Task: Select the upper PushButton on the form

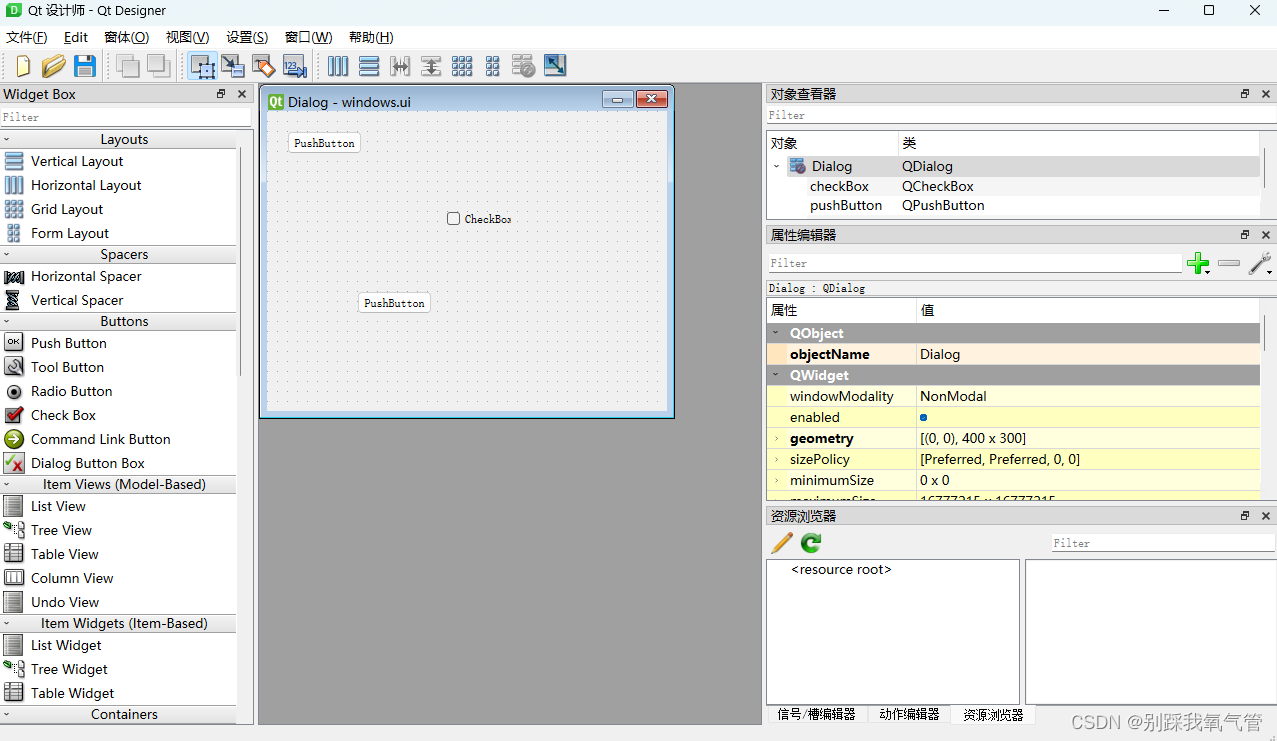Action: coord(324,143)
